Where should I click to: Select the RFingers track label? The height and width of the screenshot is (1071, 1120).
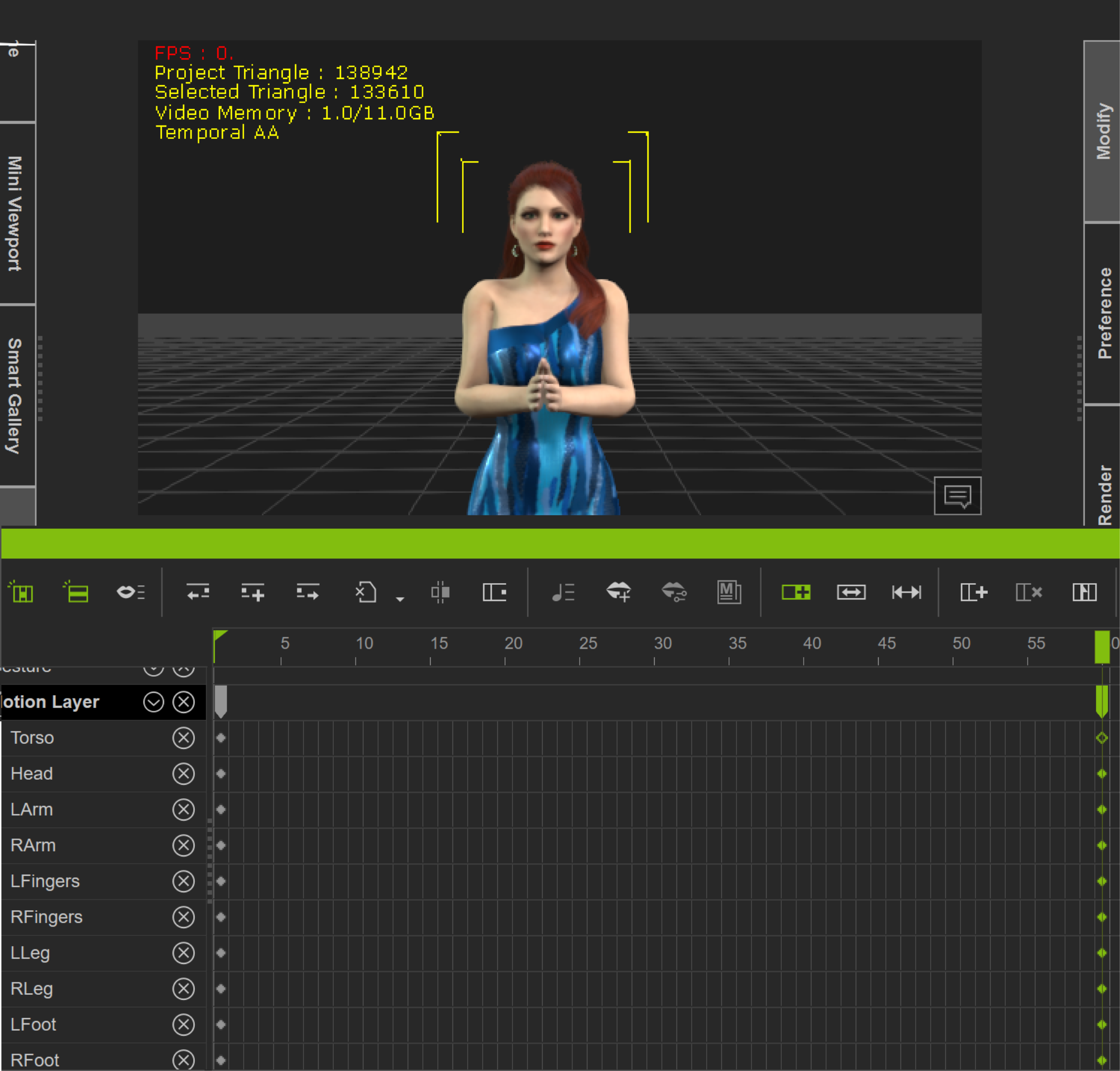pyautogui.click(x=46, y=917)
